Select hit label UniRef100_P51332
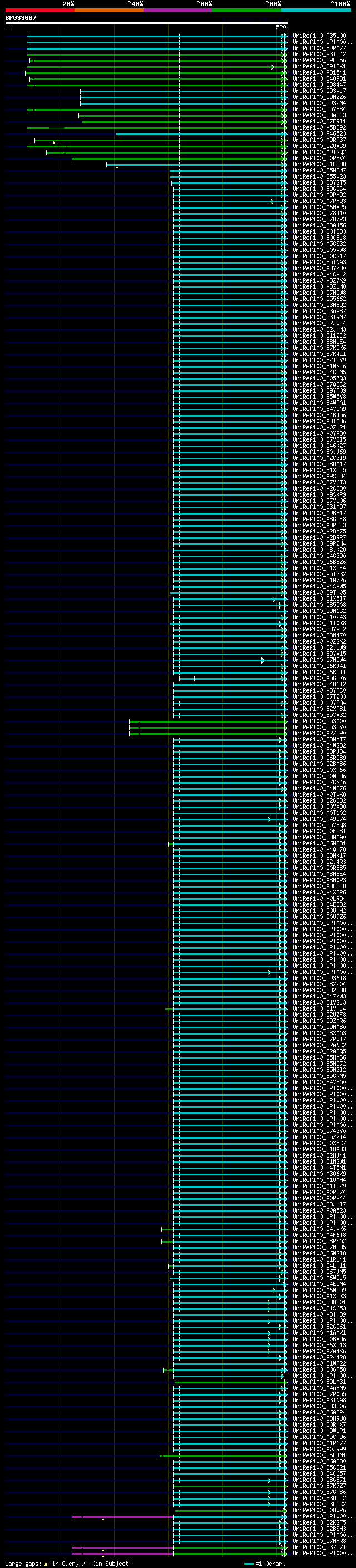The height and width of the screenshot is (1568, 356). [x=319, y=574]
